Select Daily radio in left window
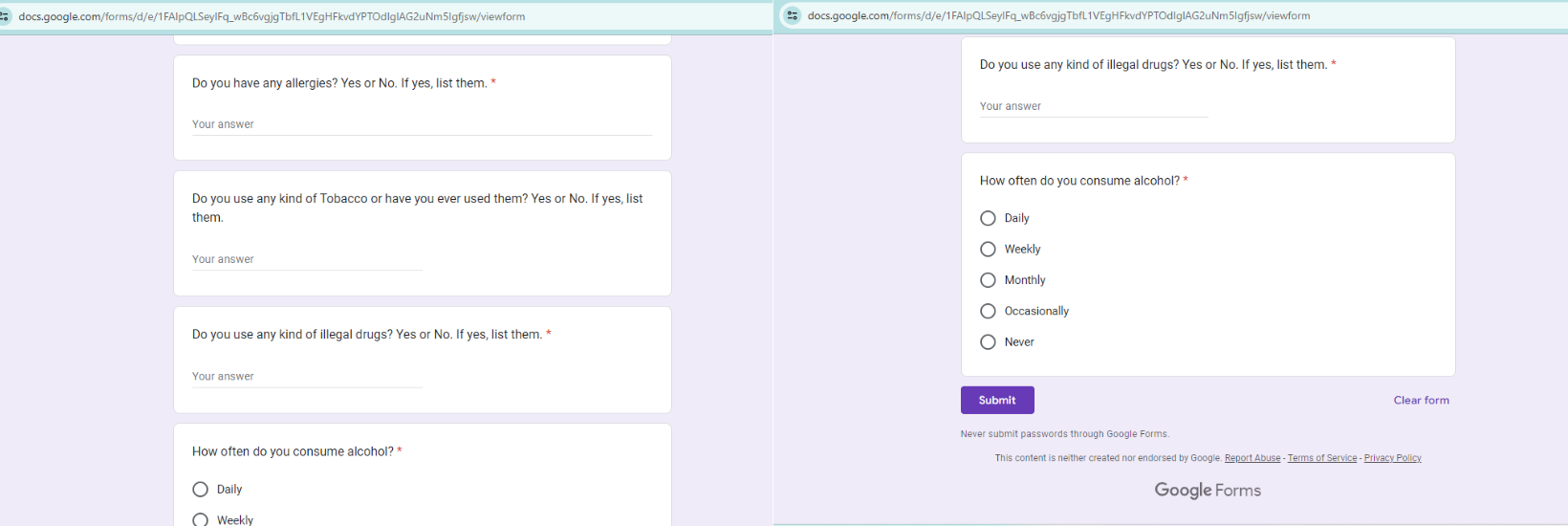The height and width of the screenshot is (526, 1568). 200,490
